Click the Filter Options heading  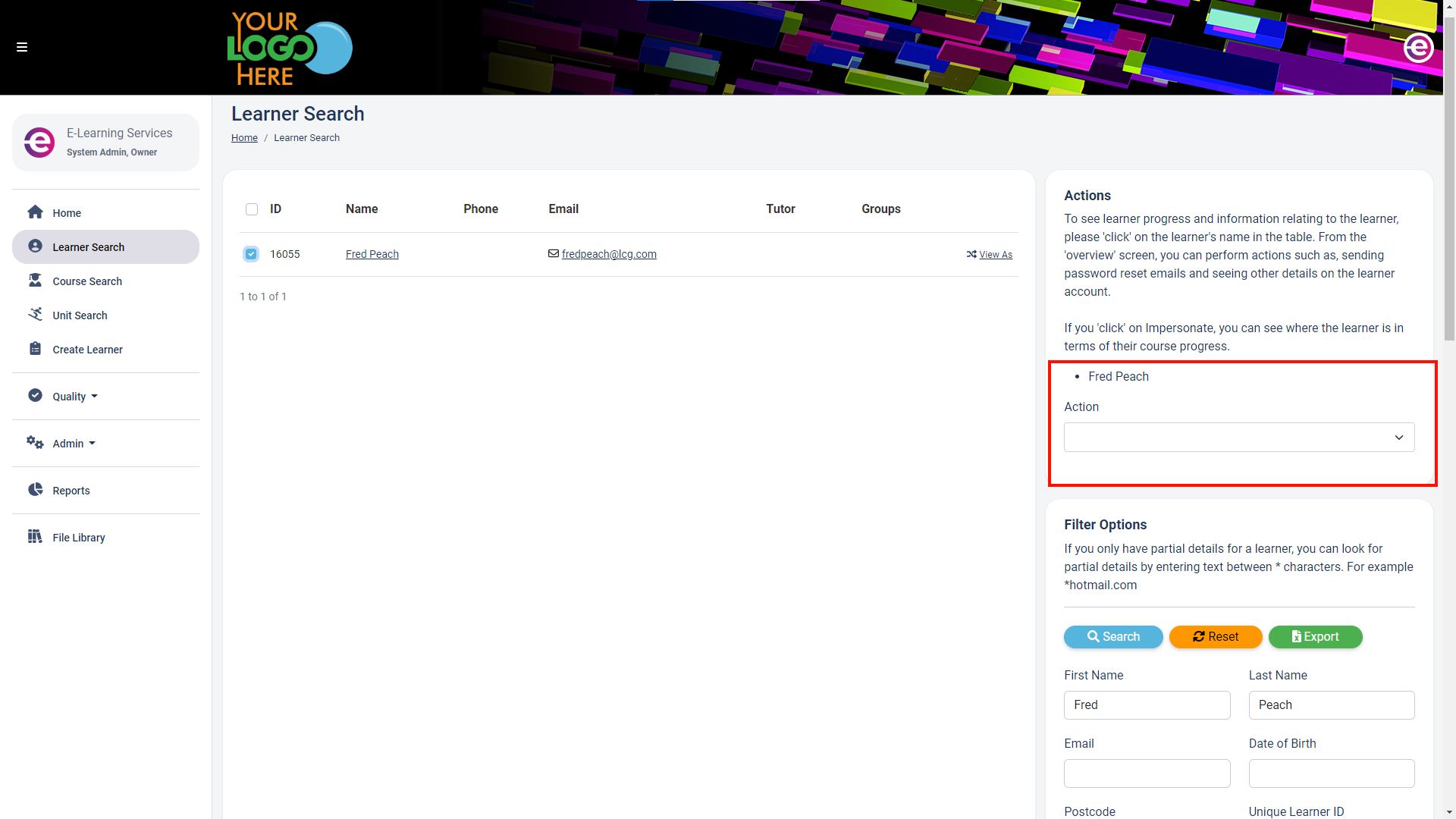pyautogui.click(x=1105, y=525)
